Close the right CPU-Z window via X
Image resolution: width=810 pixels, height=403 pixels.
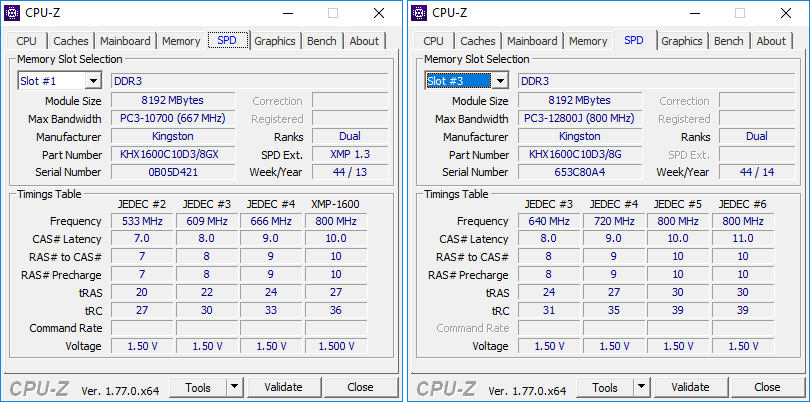[786, 13]
